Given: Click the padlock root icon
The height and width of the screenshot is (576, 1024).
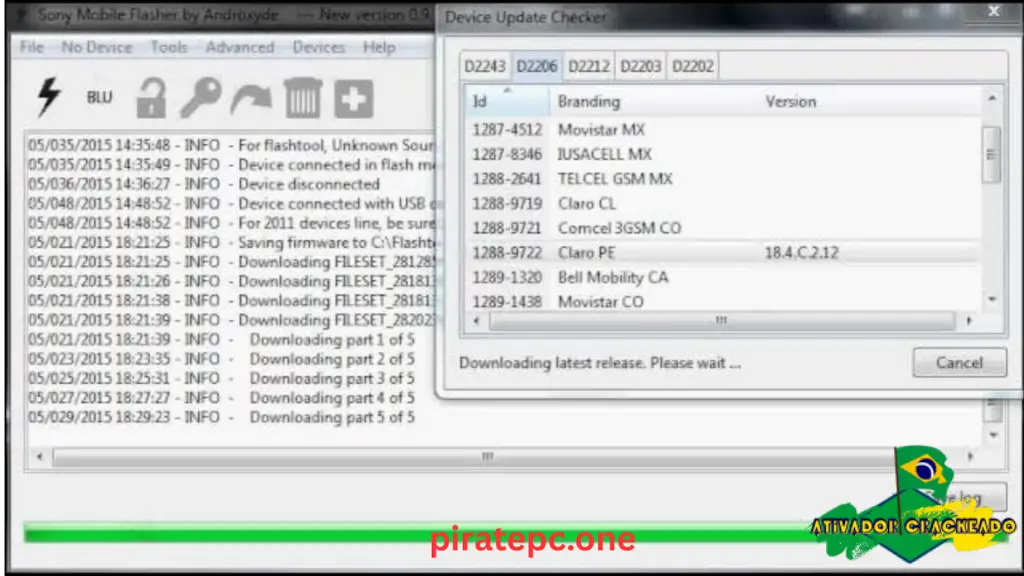Looking at the screenshot, I should coord(151,98).
